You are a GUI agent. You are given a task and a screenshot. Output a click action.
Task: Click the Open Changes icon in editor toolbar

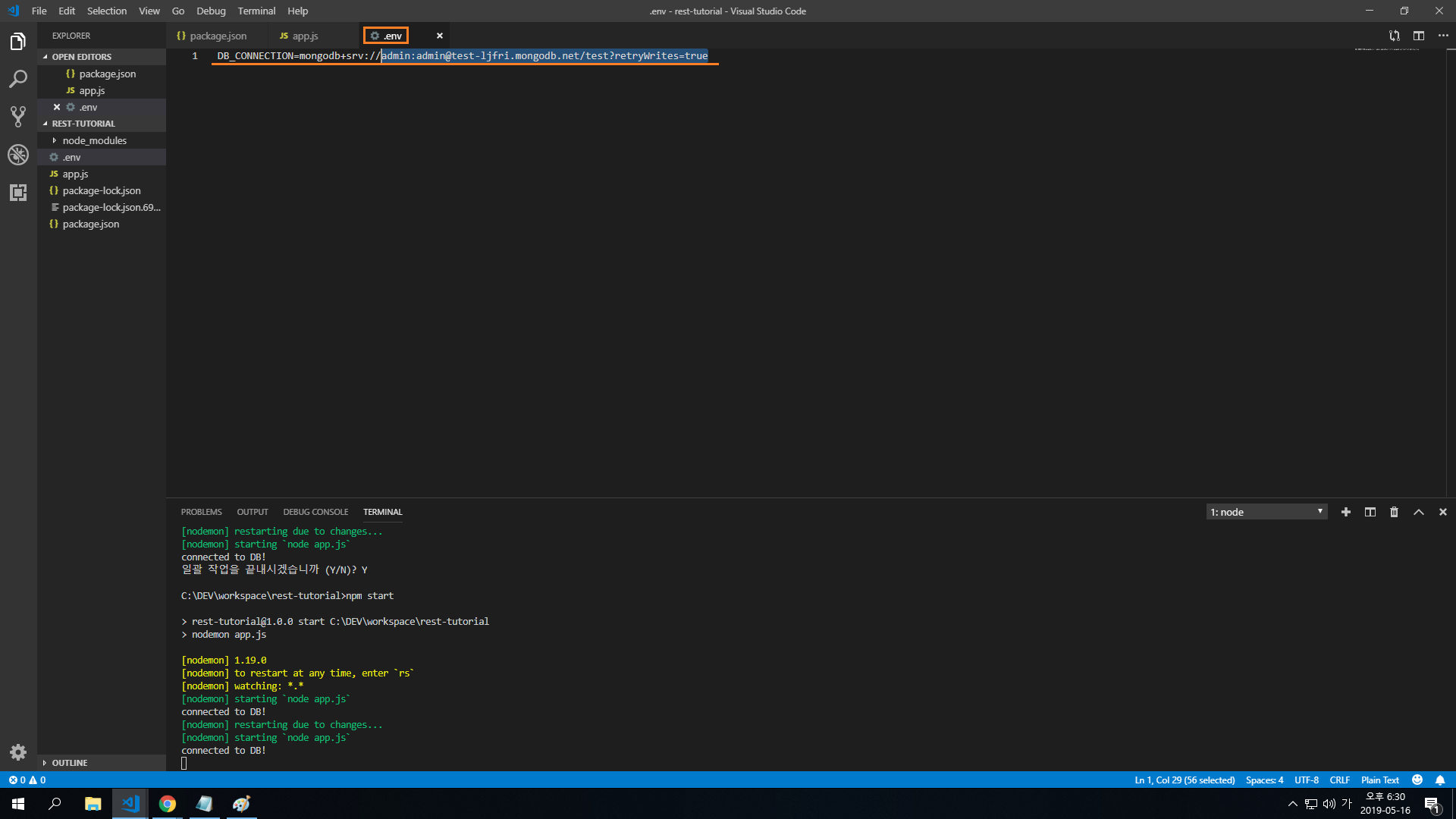point(1394,36)
